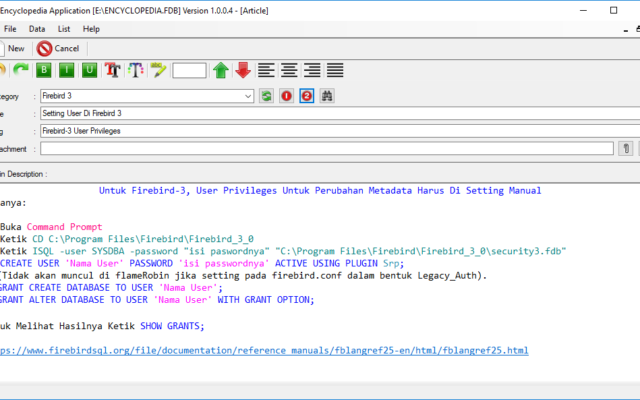Click the 'SHOW GRANTS;' text
The image size is (640, 400).
coord(172,326)
